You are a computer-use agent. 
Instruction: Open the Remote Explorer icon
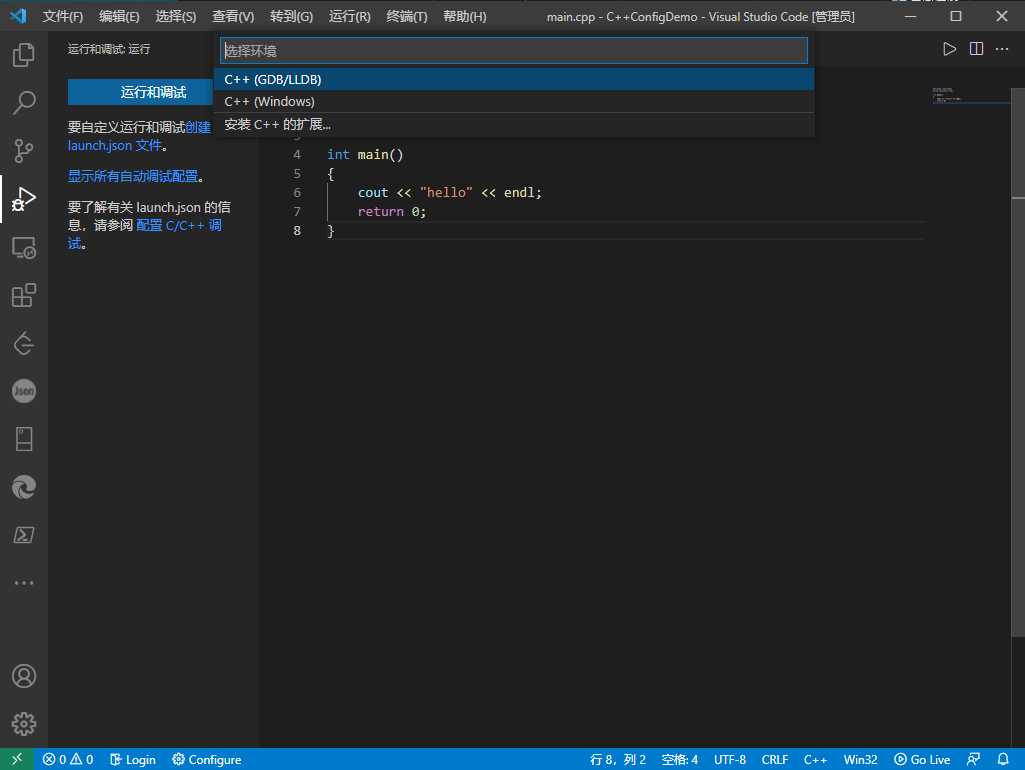24,247
